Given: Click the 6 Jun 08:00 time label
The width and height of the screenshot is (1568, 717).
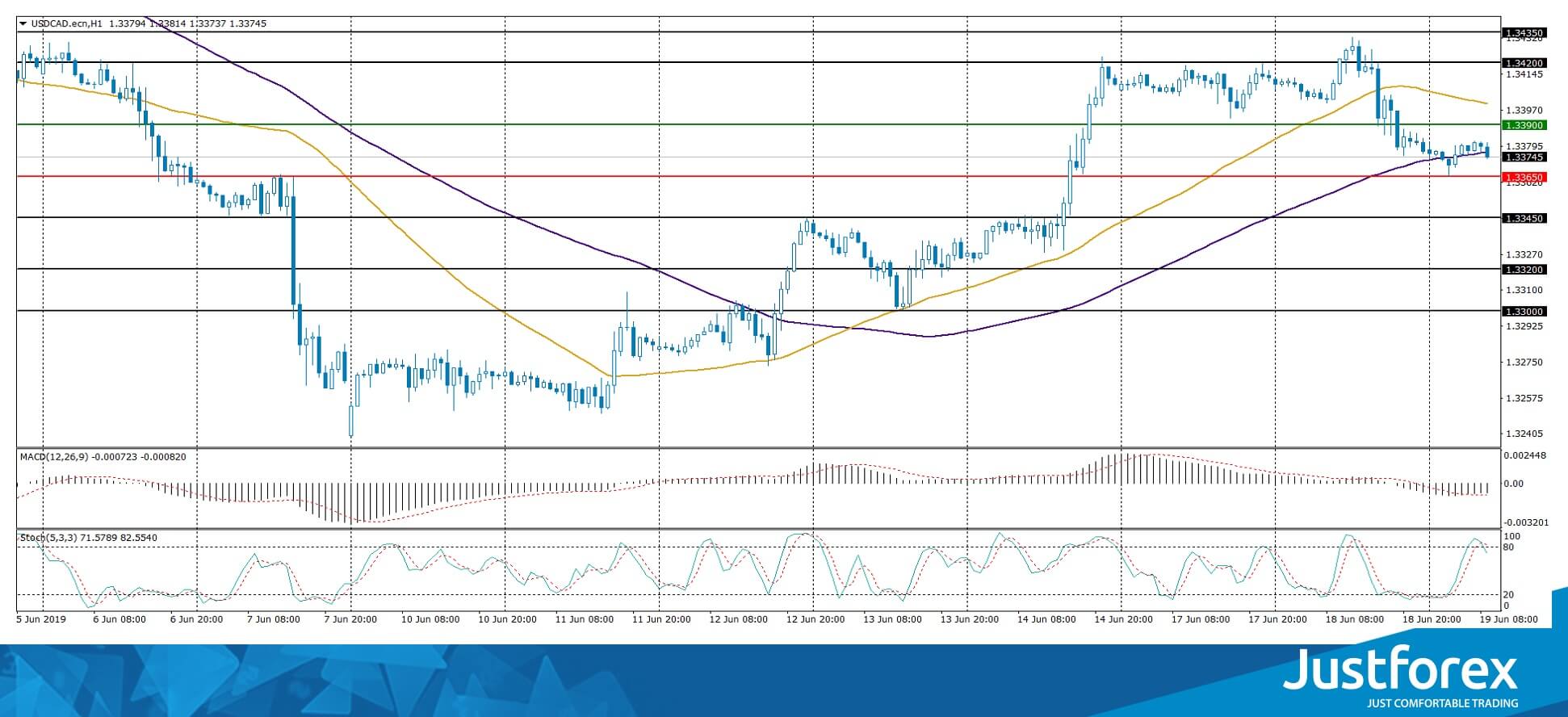Looking at the screenshot, I should tap(119, 620).
